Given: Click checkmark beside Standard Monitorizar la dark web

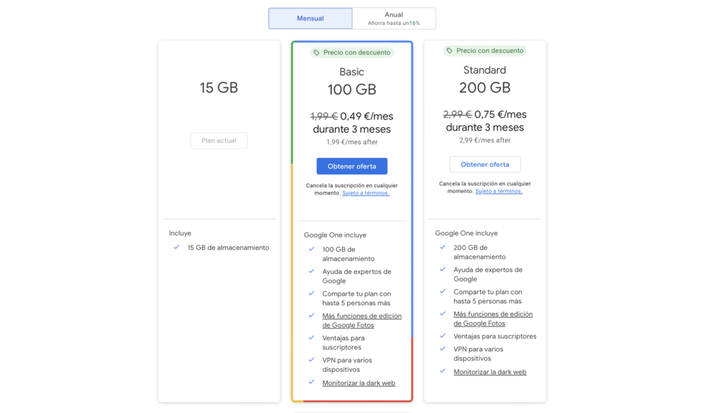Looking at the screenshot, I should (442, 371).
